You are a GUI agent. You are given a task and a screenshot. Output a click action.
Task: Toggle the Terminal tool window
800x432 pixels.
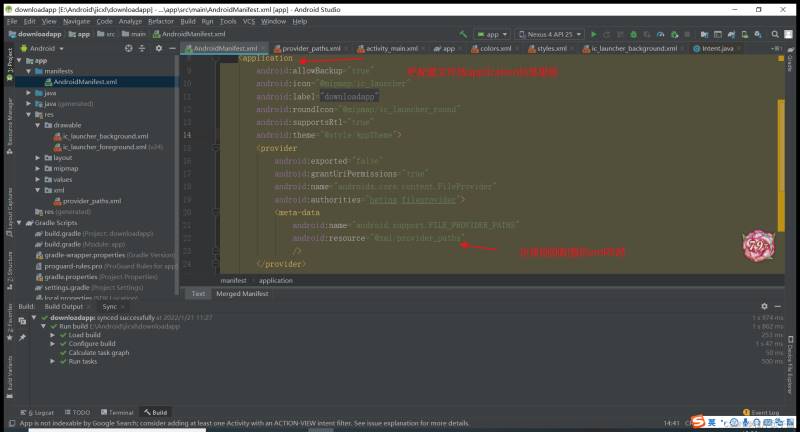point(117,412)
